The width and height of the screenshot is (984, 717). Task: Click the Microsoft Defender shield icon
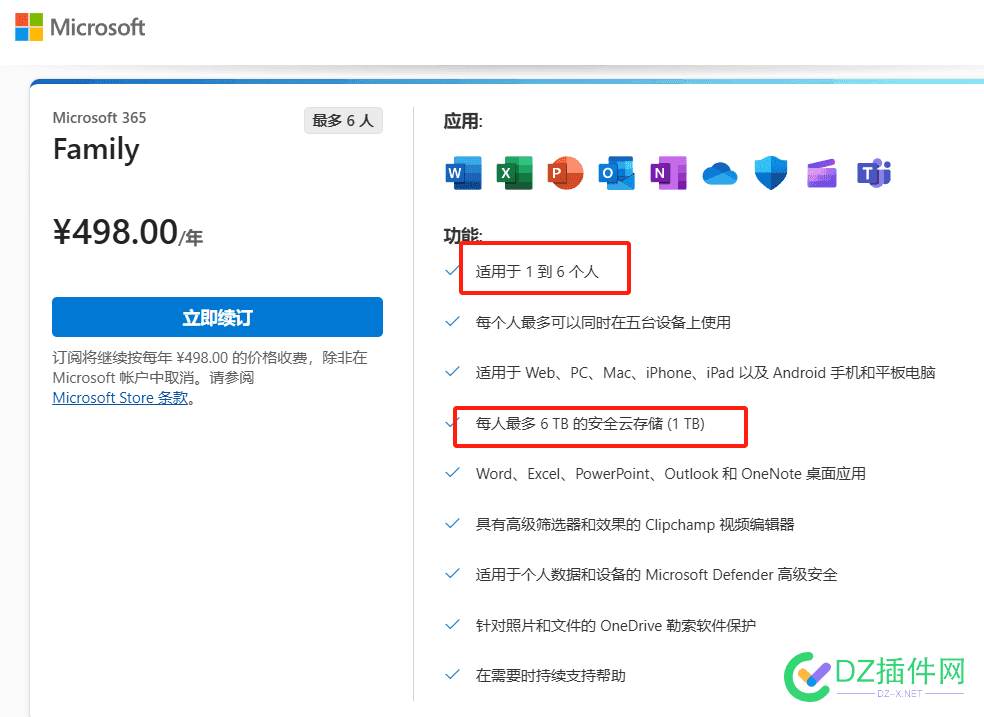coord(771,173)
